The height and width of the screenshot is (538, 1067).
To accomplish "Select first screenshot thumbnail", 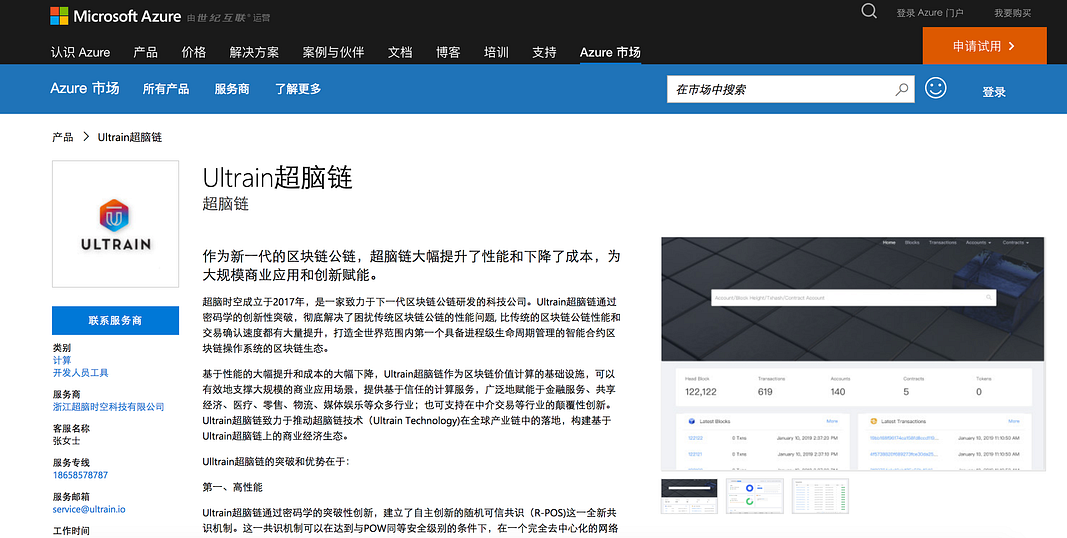I will point(689,496).
